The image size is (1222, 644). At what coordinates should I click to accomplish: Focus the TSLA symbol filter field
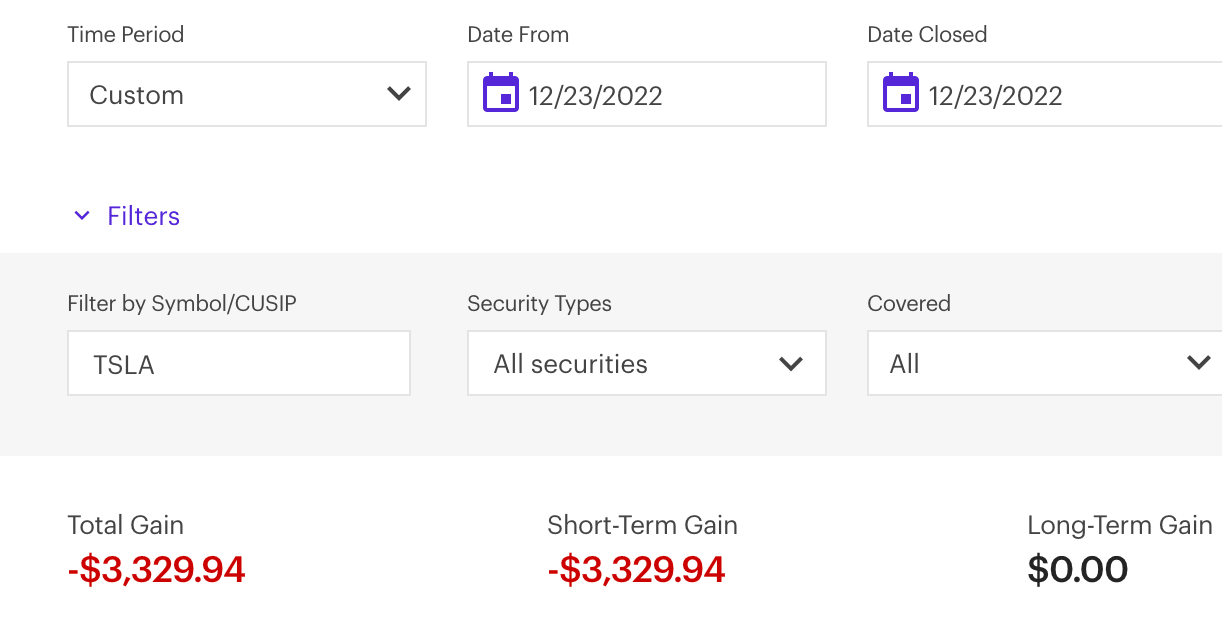point(238,364)
